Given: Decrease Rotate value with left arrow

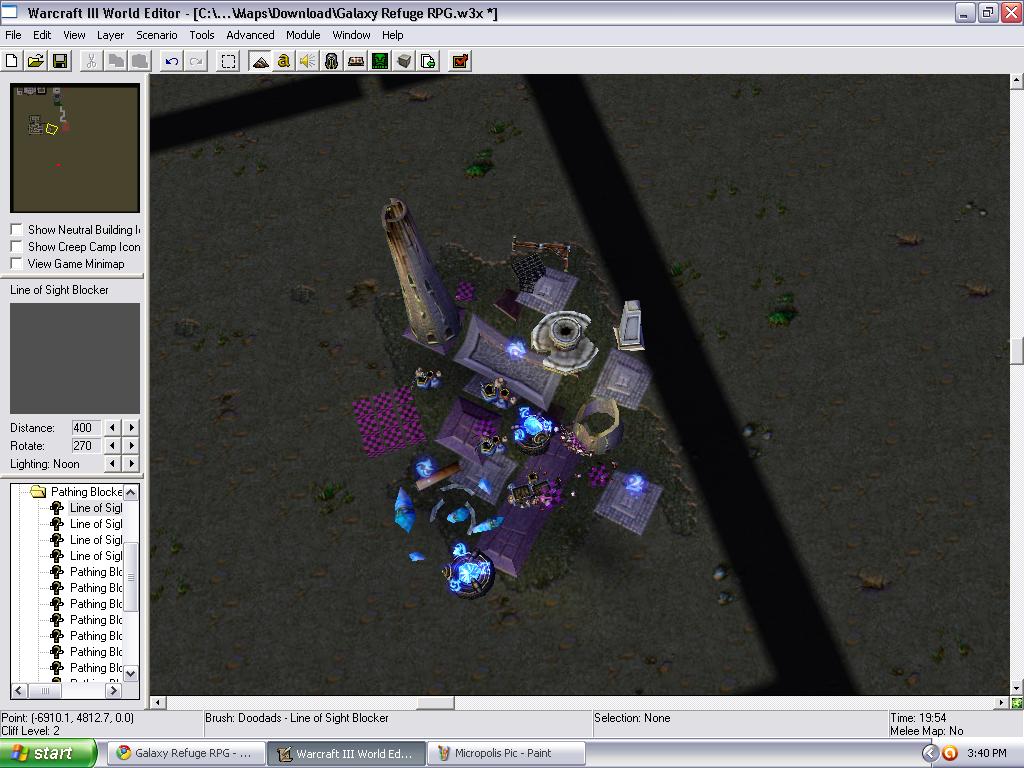Looking at the screenshot, I should (112, 445).
